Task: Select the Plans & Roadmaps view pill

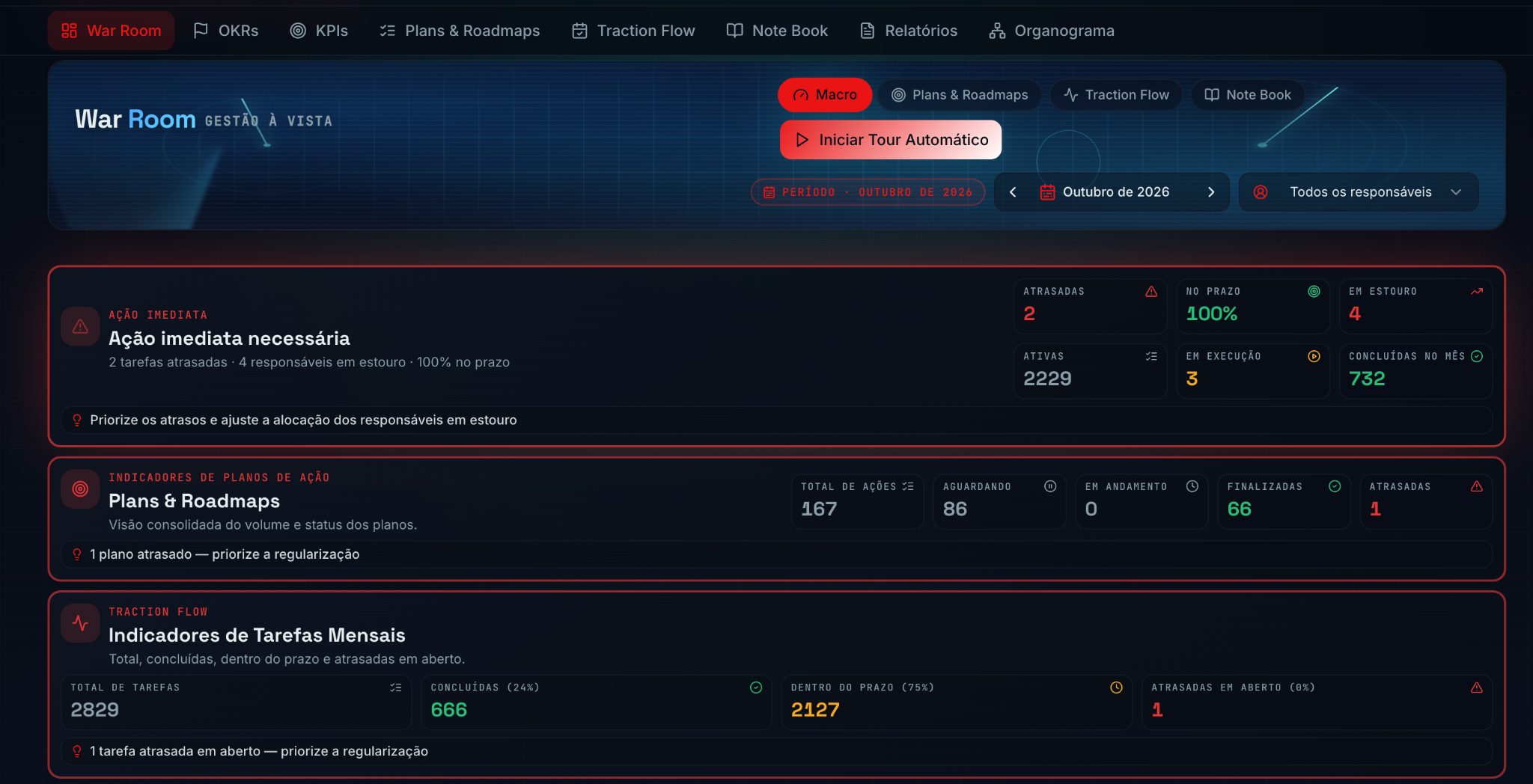Action: point(960,95)
